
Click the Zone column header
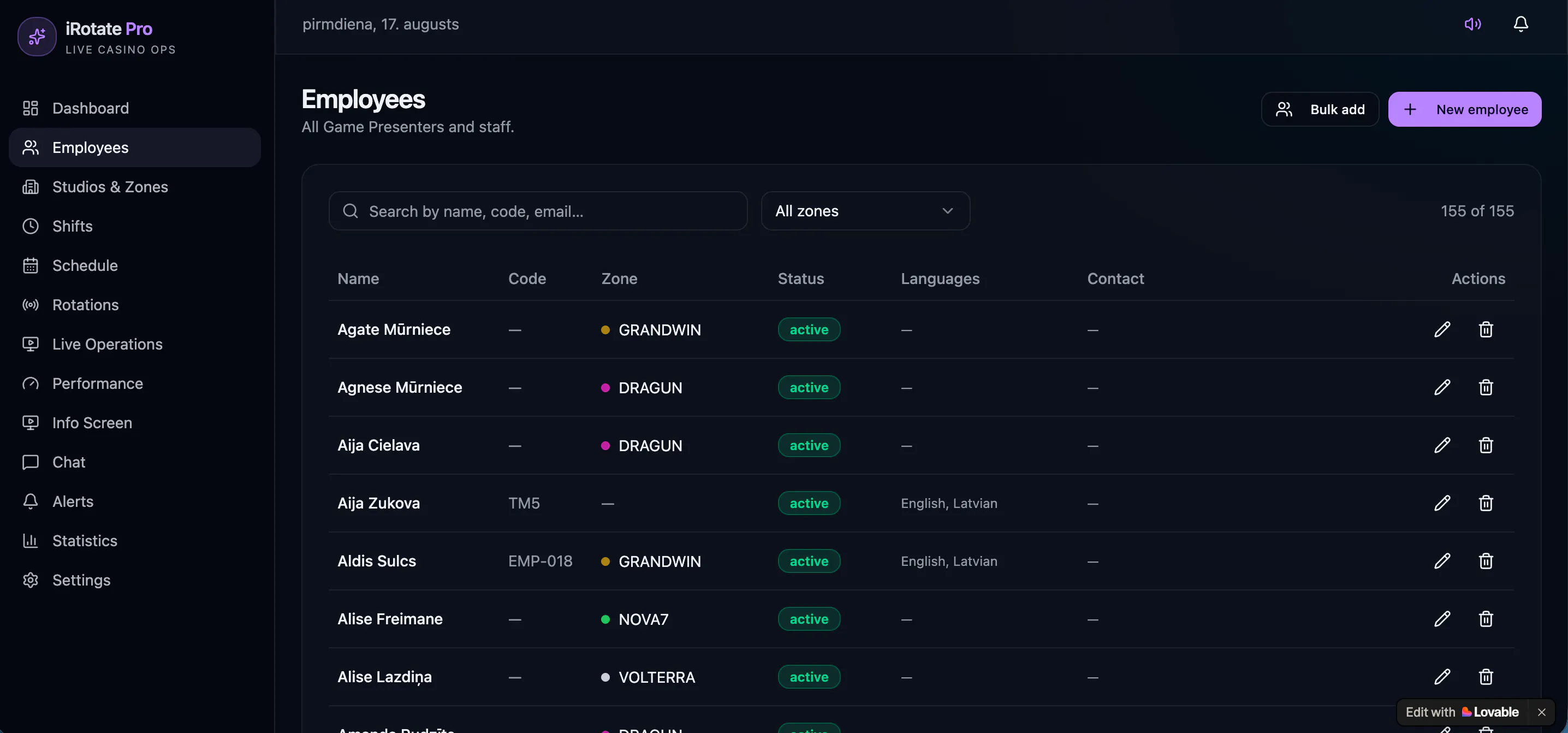pos(619,278)
